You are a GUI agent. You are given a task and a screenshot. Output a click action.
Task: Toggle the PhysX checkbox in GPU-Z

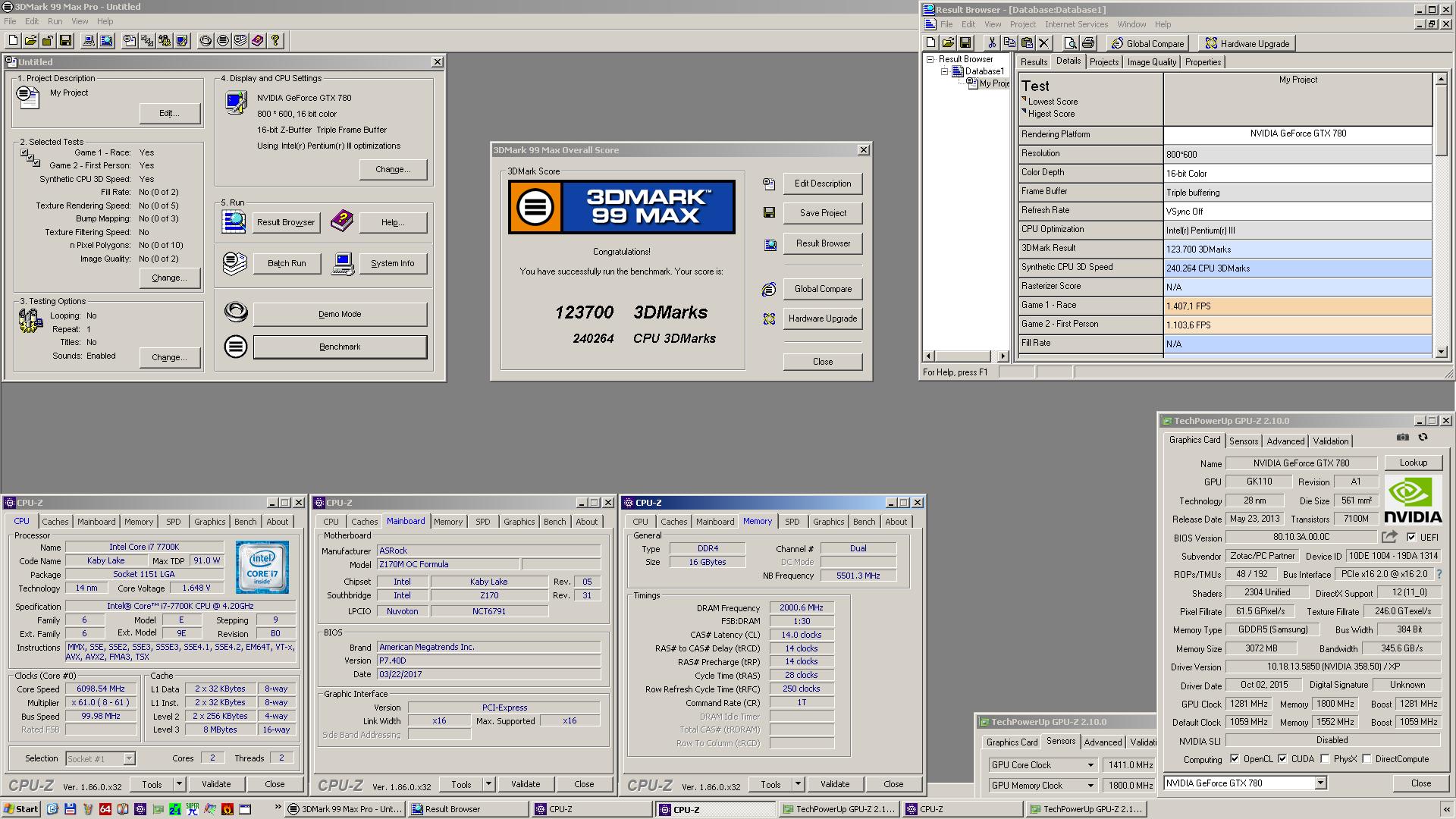(x=1325, y=759)
